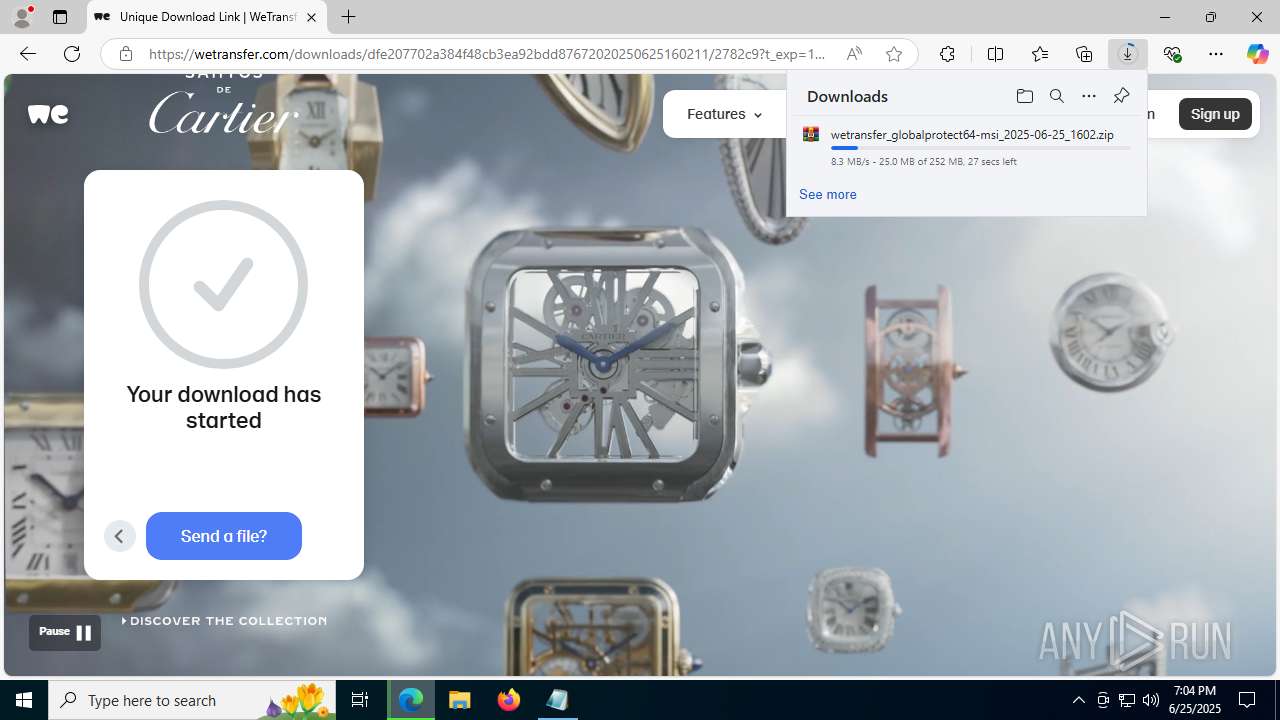Image resolution: width=1280 pixels, height=720 pixels.
Task: Open a new tab with plus
Action: pos(348,17)
